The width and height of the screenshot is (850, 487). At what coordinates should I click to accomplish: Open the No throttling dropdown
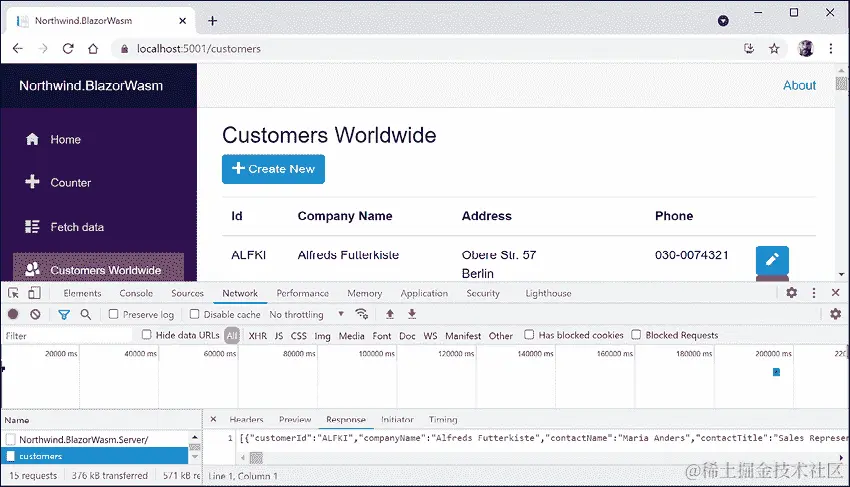(x=306, y=315)
